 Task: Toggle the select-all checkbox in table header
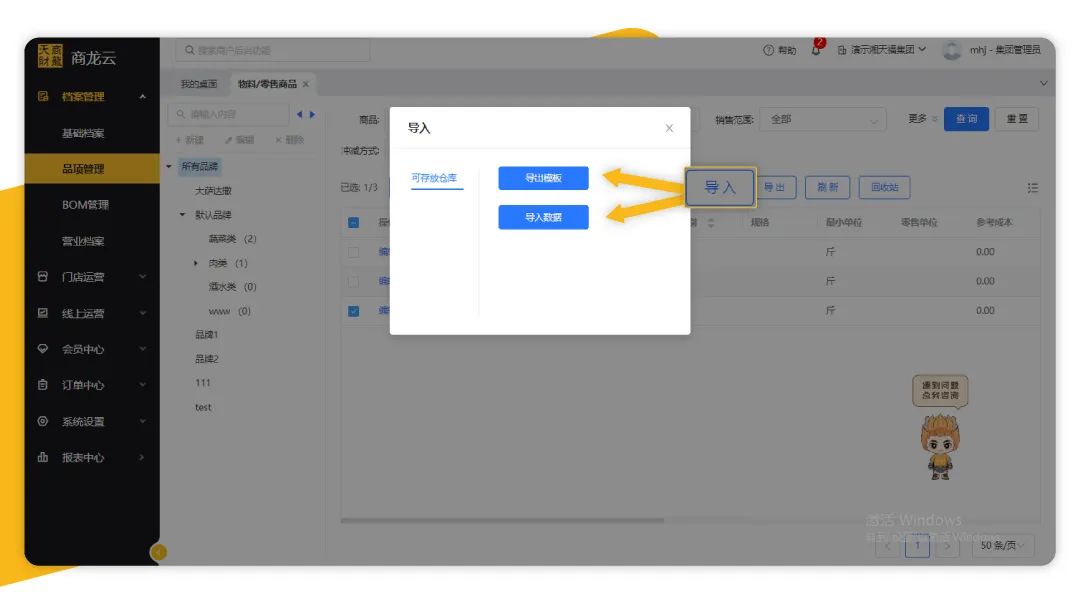coord(353,222)
